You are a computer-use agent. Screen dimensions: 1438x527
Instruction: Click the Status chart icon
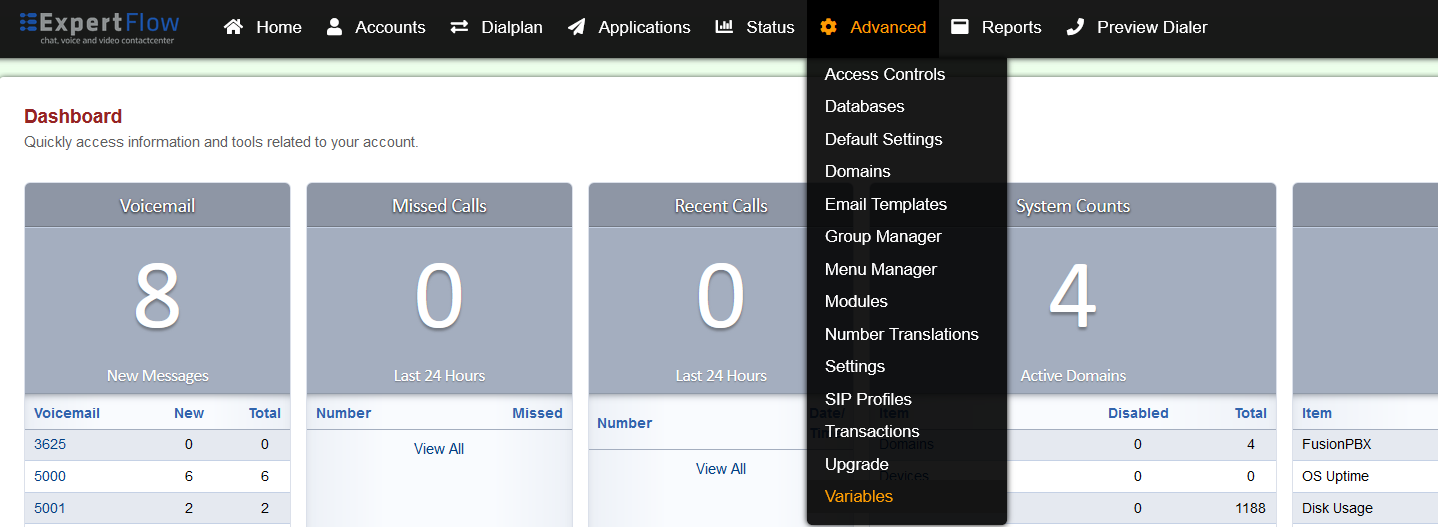[x=724, y=27]
